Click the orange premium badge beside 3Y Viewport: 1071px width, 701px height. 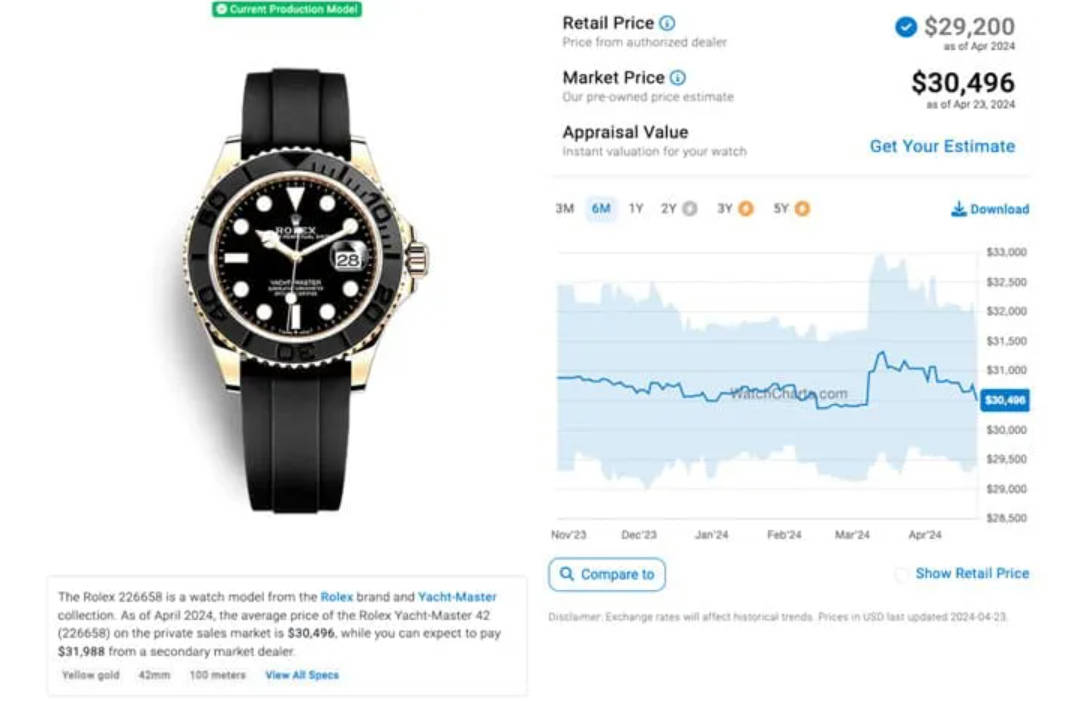tap(747, 209)
